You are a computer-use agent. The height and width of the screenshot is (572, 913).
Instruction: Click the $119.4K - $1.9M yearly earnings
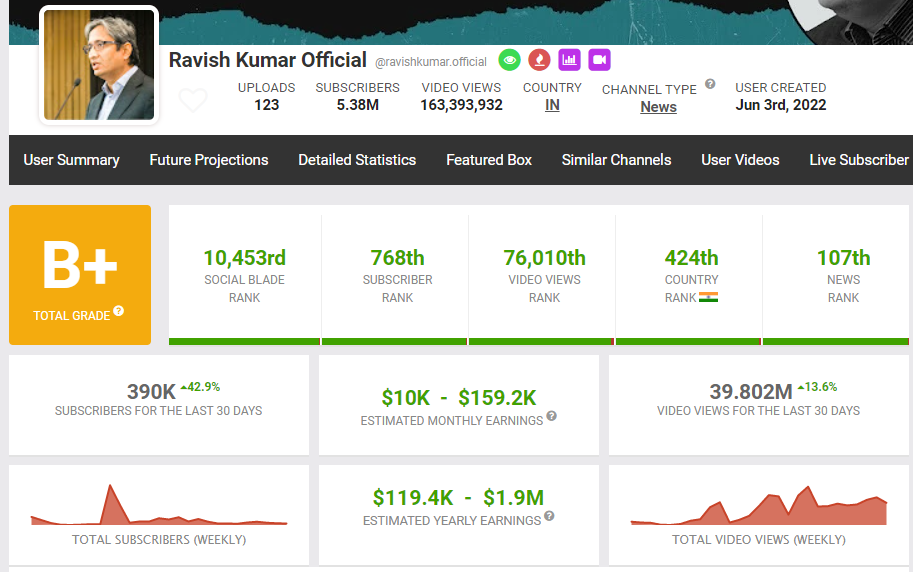coord(458,498)
